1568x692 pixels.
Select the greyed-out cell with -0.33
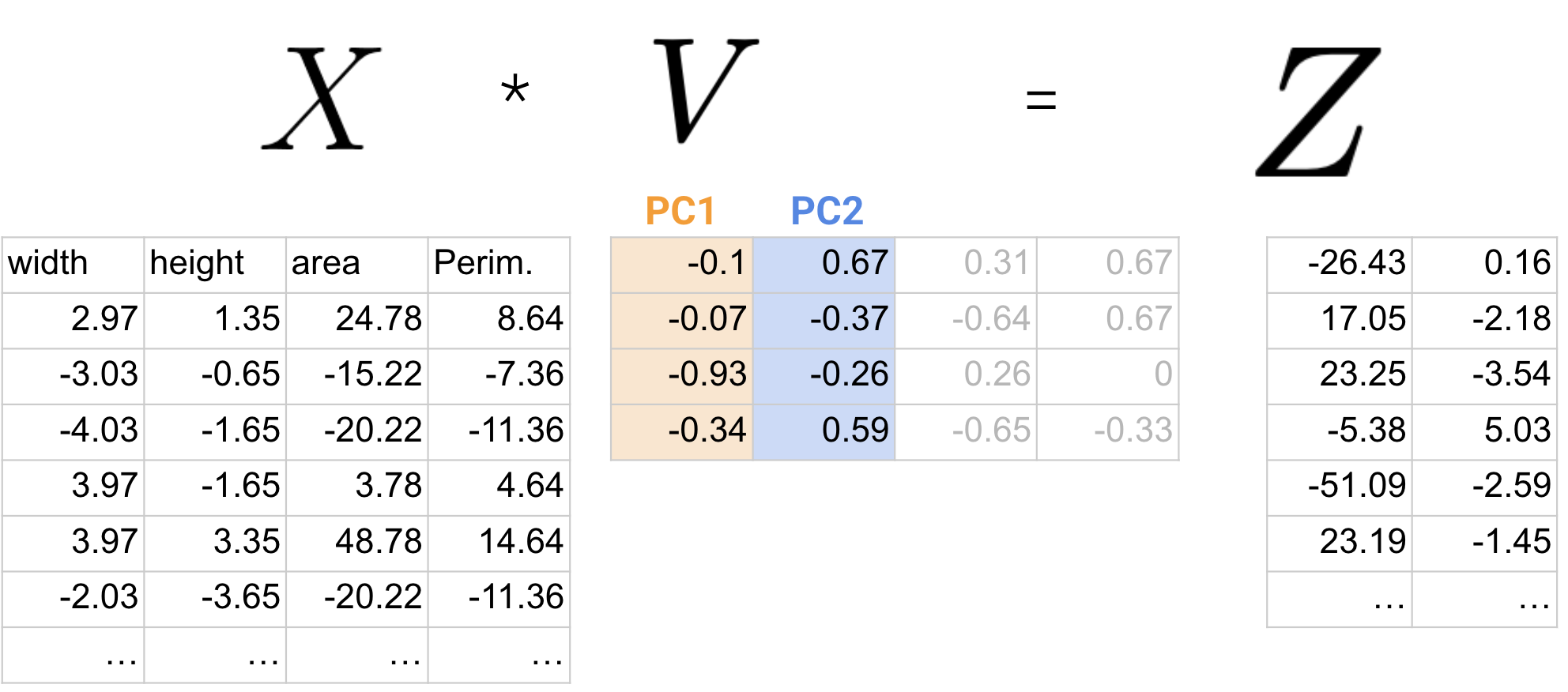pos(1108,432)
